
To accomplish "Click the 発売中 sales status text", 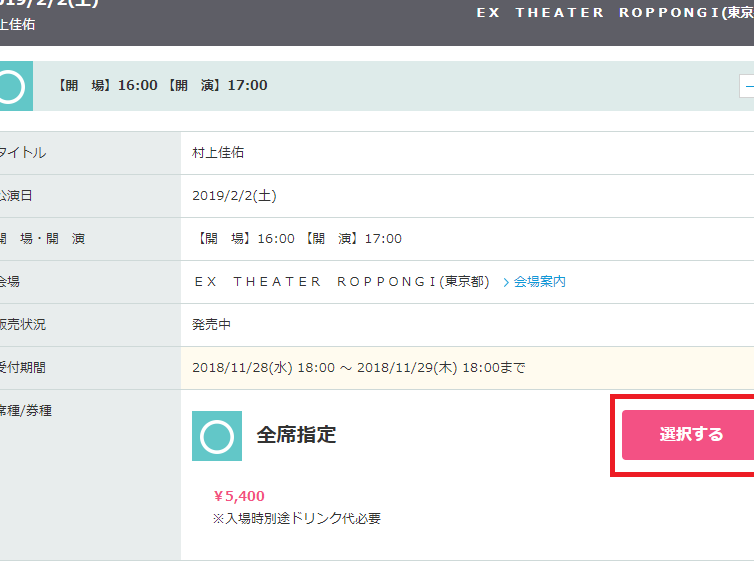I will point(212,325).
